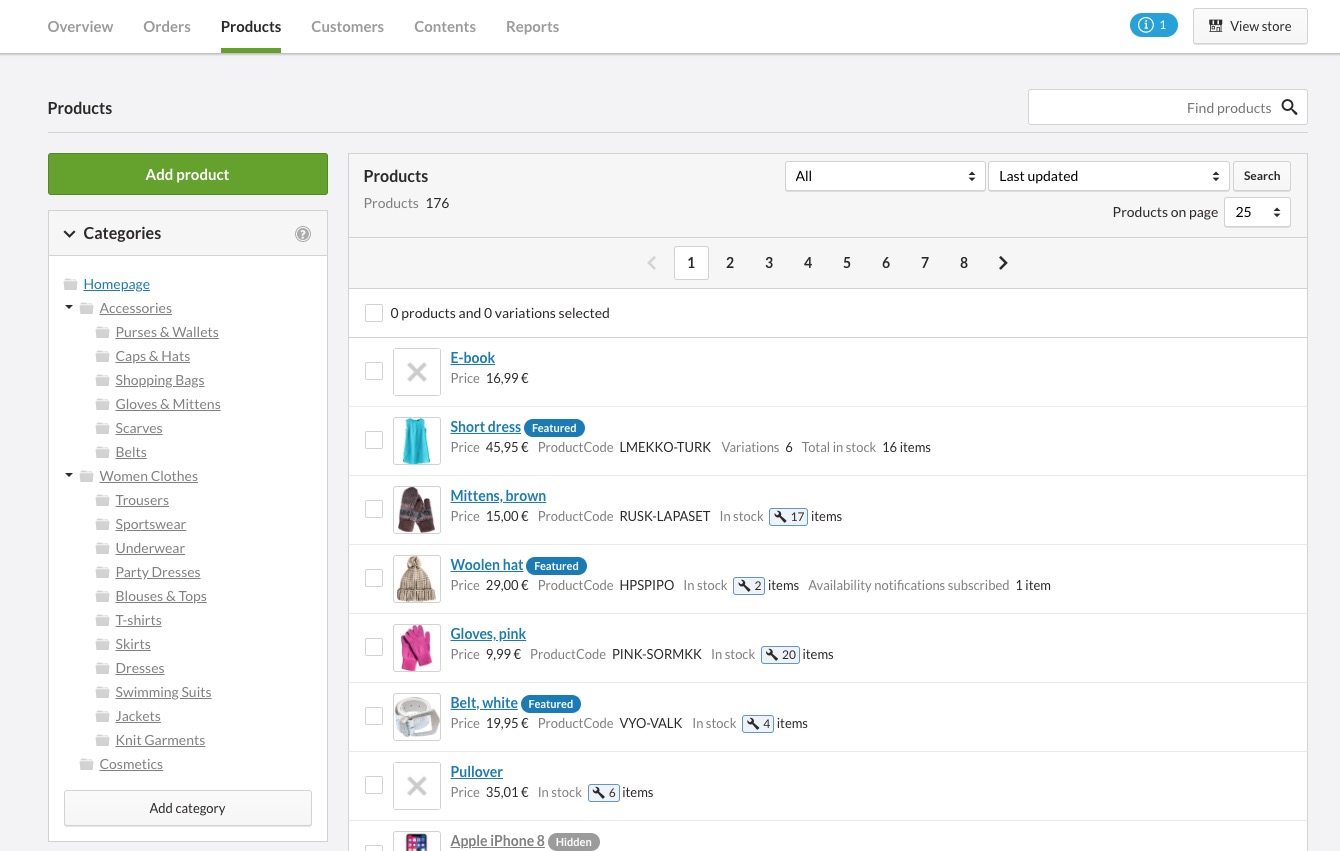Click the Search button
The image size is (1340, 851).
click(1262, 176)
